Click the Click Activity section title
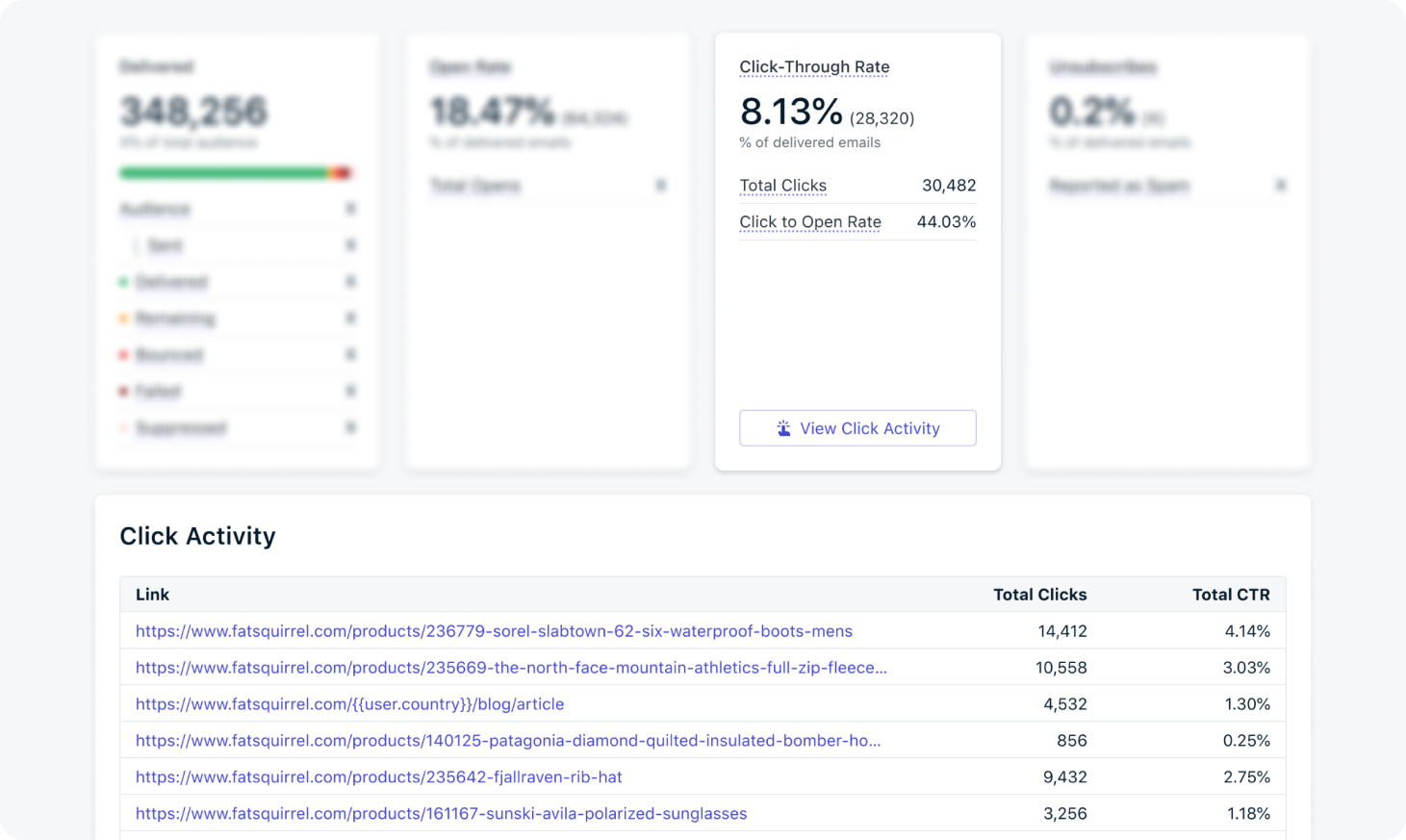This screenshot has width=1406, height=840. 197,536
